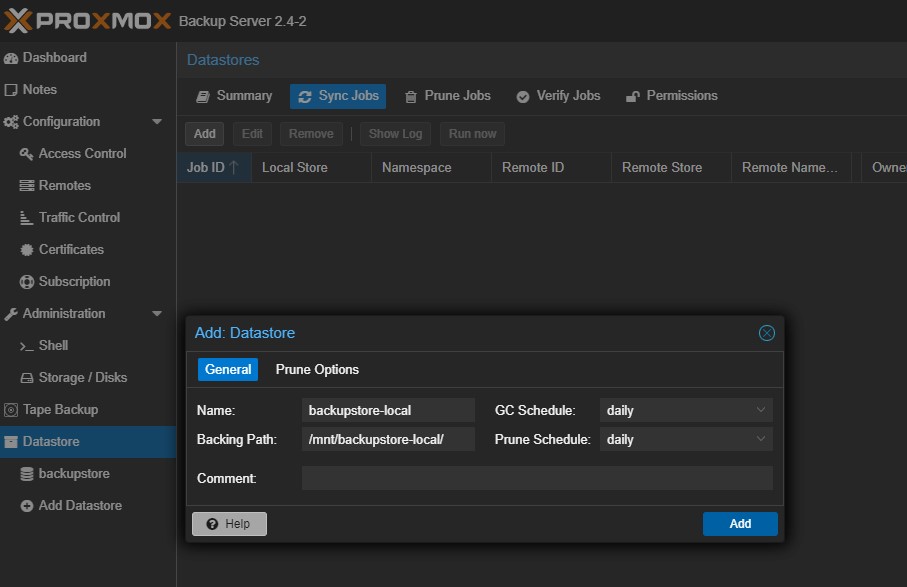Open Access Control key icon item
Screen dimensions: 907x587
[x=28, y=154]
